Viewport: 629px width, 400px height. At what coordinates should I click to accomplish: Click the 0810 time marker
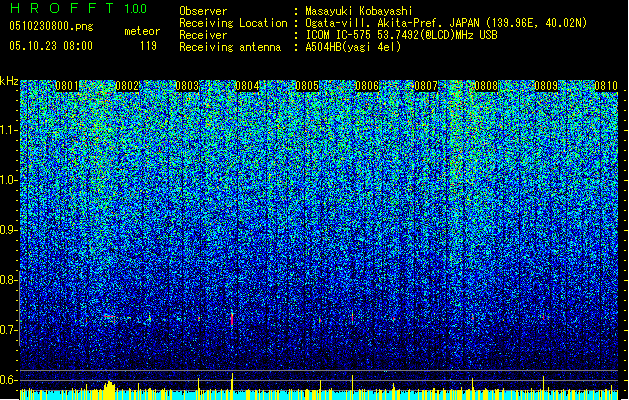[x=606, y=86]
